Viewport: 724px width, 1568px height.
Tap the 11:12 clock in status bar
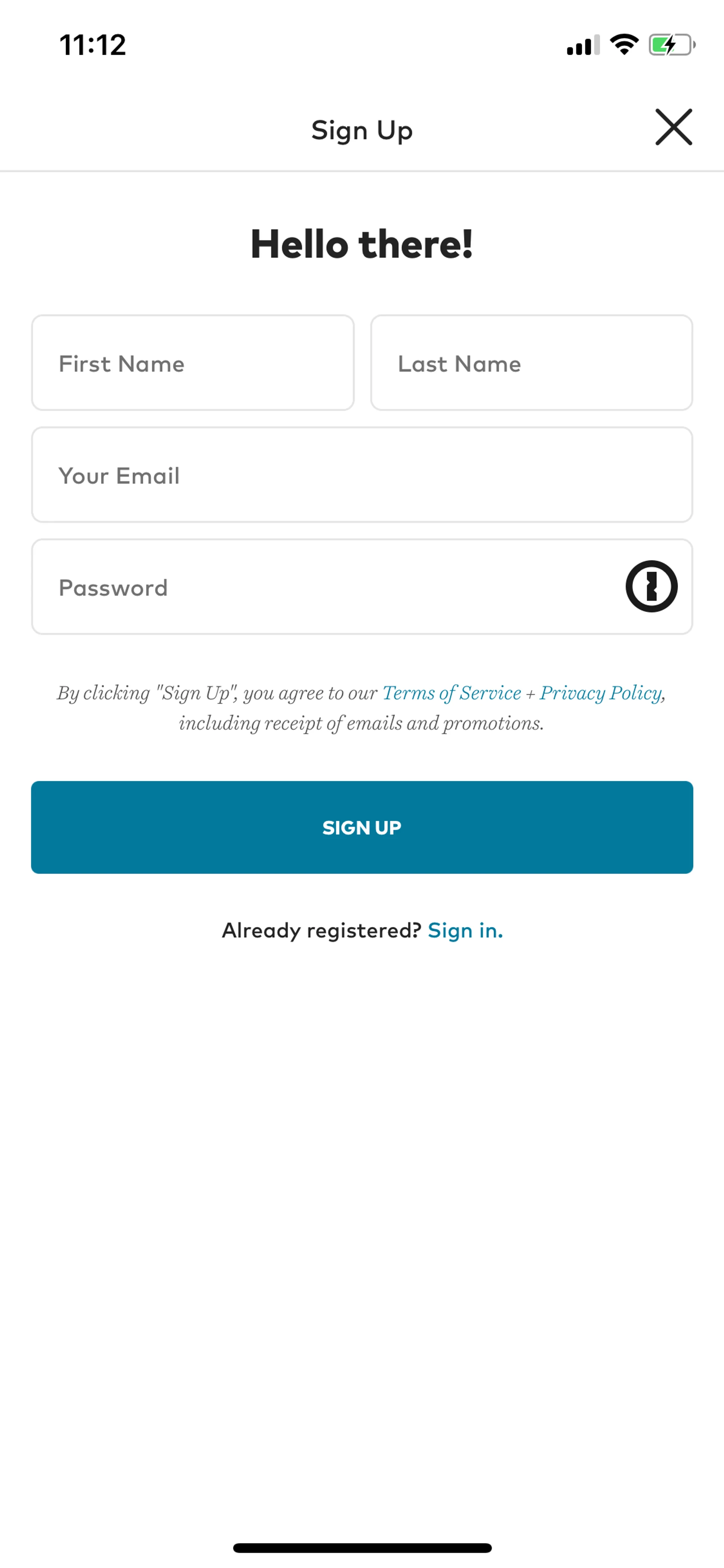pyautogui.click(x=92, y=45)
